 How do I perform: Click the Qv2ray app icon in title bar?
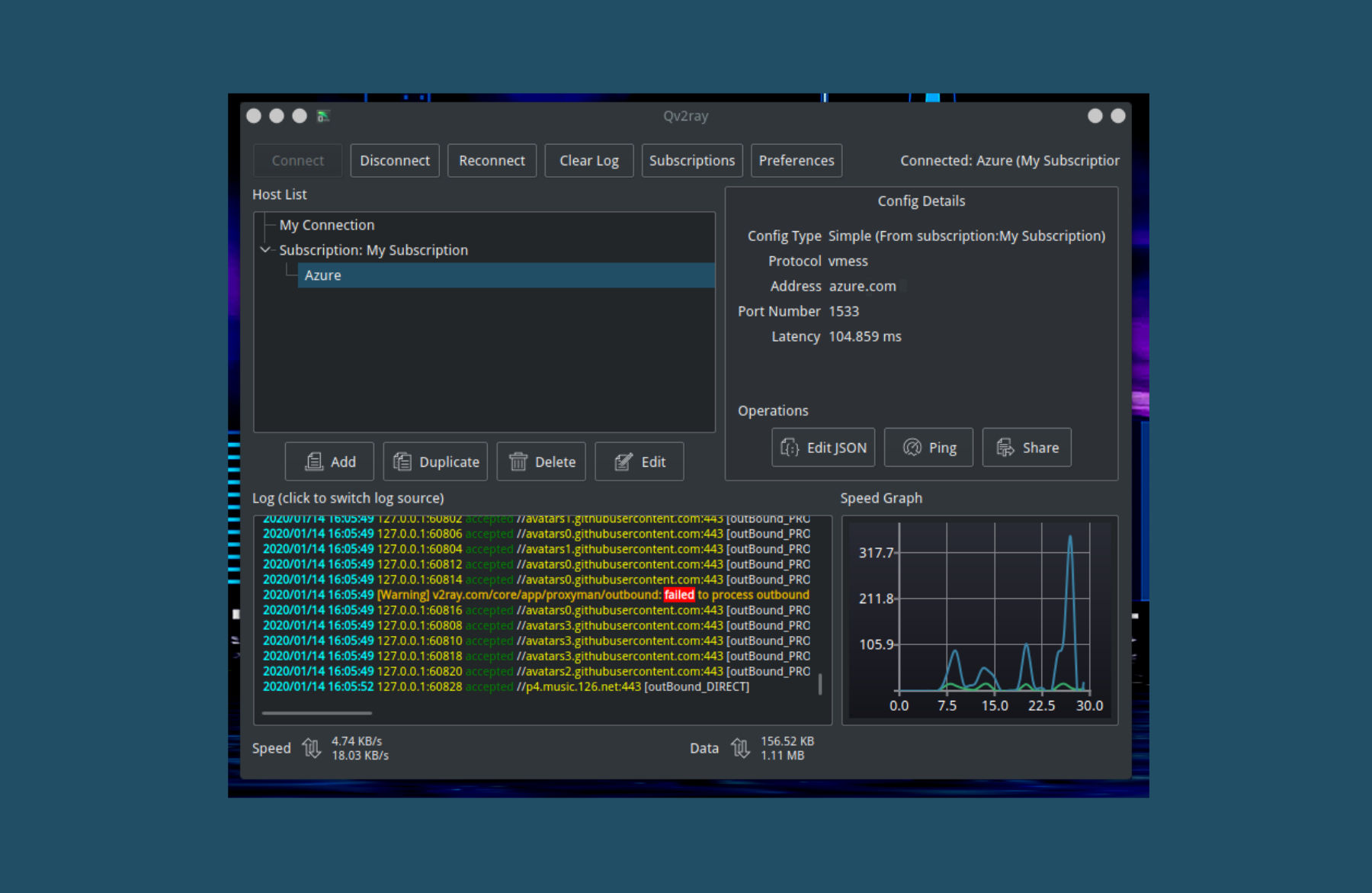323,116
